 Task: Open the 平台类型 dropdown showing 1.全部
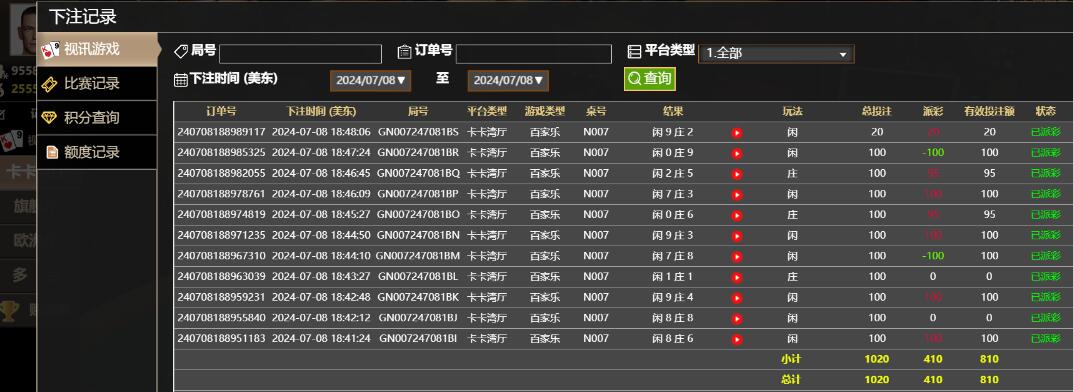[x=776, y=53]
